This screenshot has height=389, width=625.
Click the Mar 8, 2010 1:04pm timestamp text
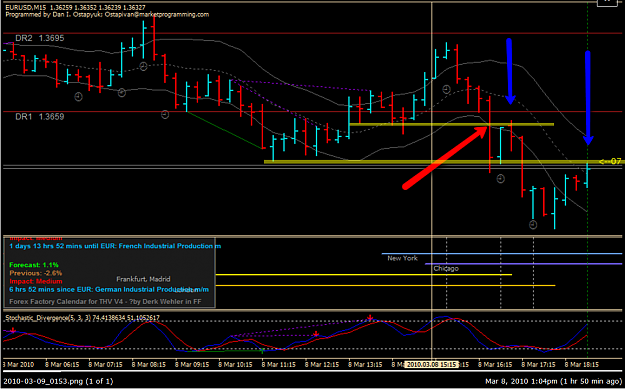(553, 381)
